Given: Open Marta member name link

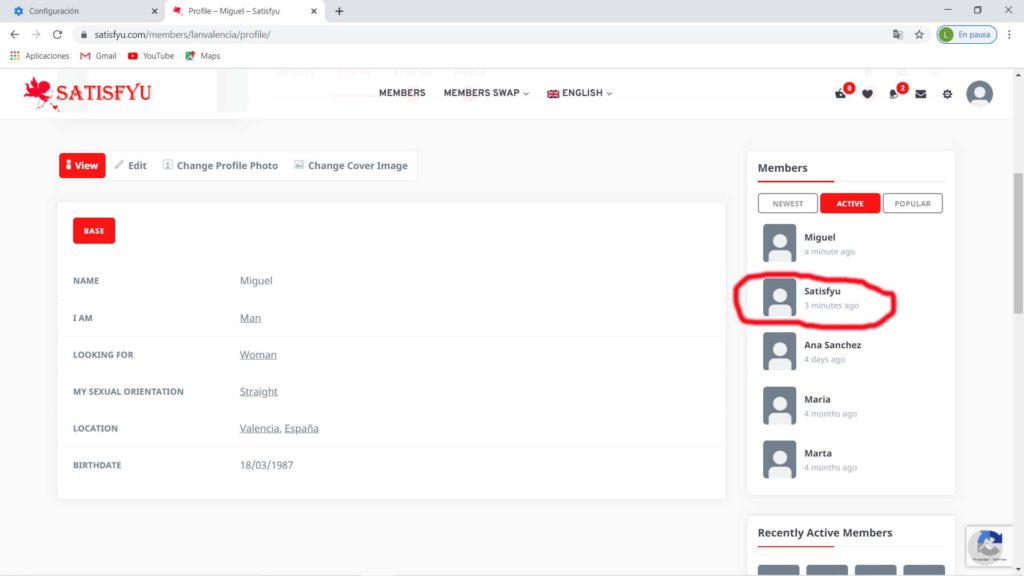Looking at the screenshot, I should click(x=818, y=453).
